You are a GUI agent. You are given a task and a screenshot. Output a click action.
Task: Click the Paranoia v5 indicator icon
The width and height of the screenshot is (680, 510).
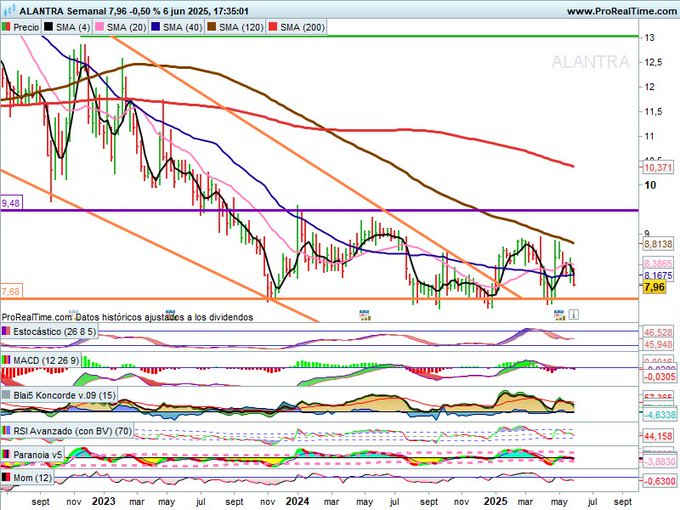(x=6, y=454)
